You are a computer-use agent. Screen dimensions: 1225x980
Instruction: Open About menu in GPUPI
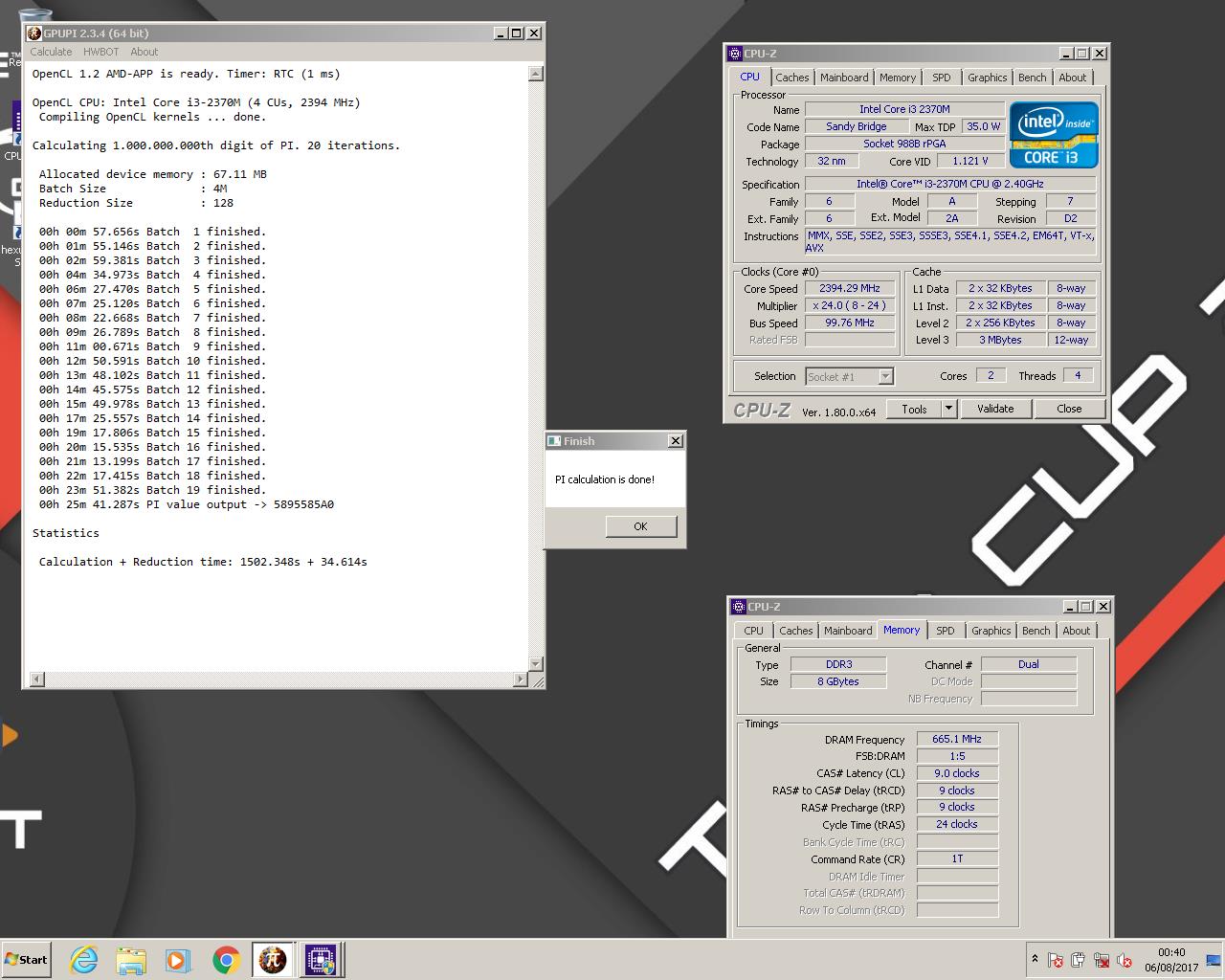[144, 52]
